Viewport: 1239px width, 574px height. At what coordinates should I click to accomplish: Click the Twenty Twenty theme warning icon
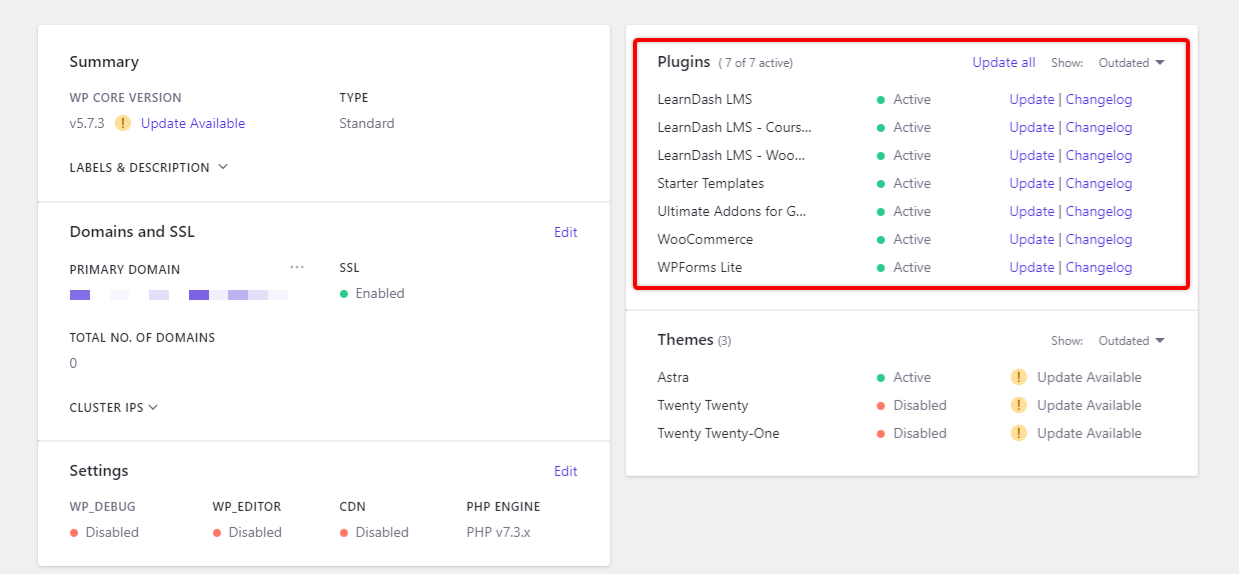(1018, 405)
